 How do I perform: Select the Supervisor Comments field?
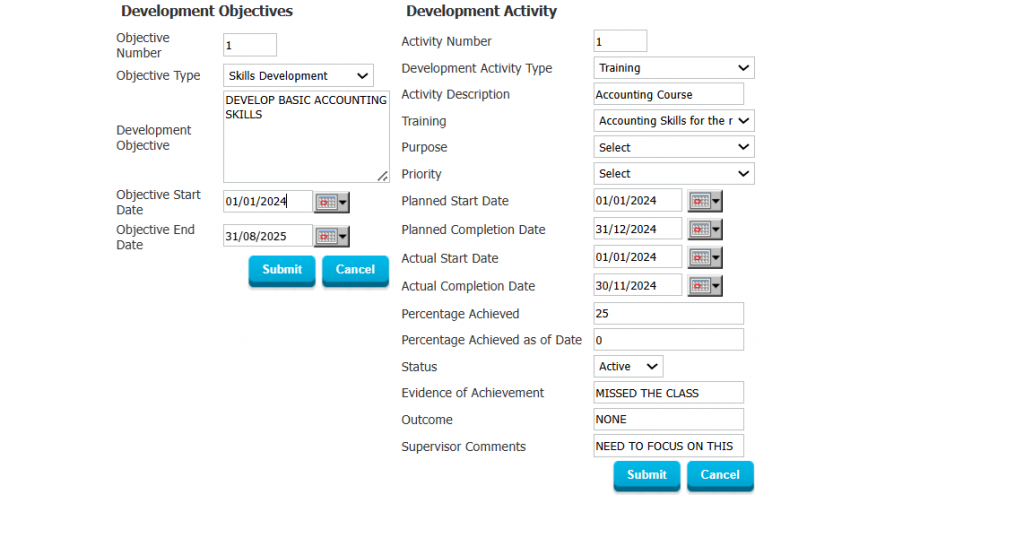[x=669, y=446]
